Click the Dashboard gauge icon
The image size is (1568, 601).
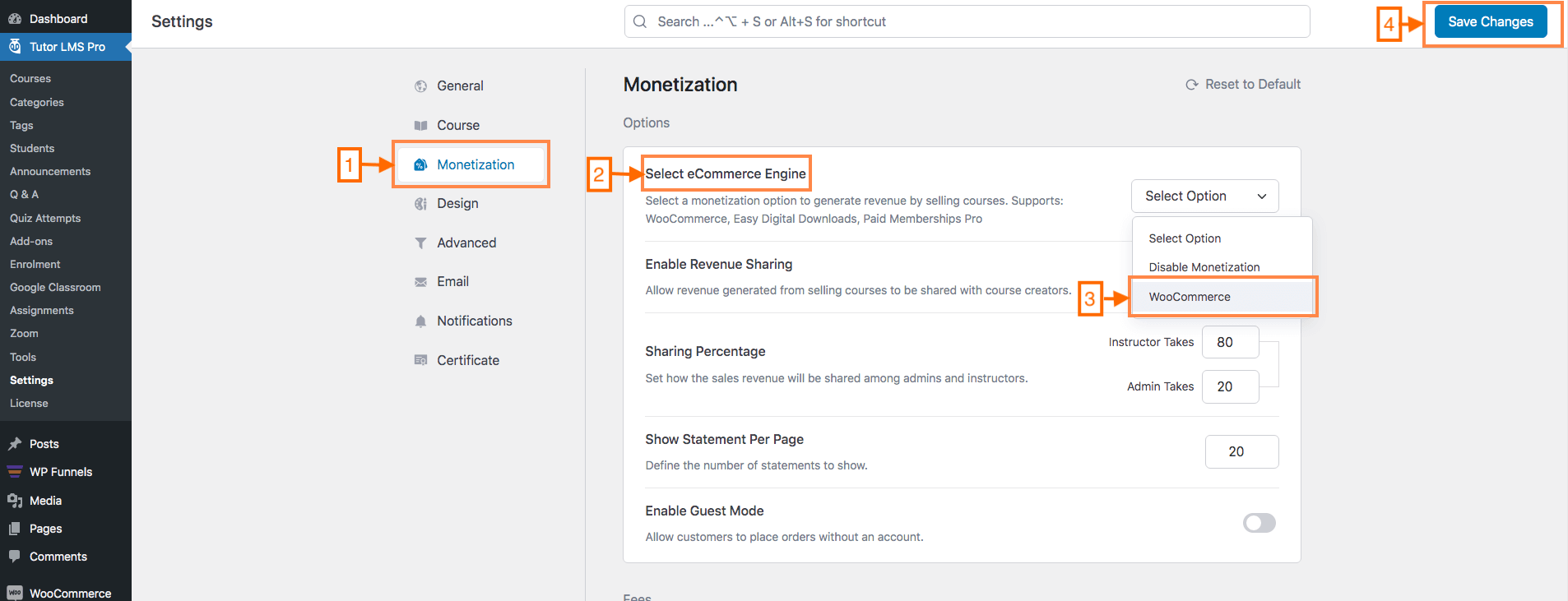tap(15, 18)
